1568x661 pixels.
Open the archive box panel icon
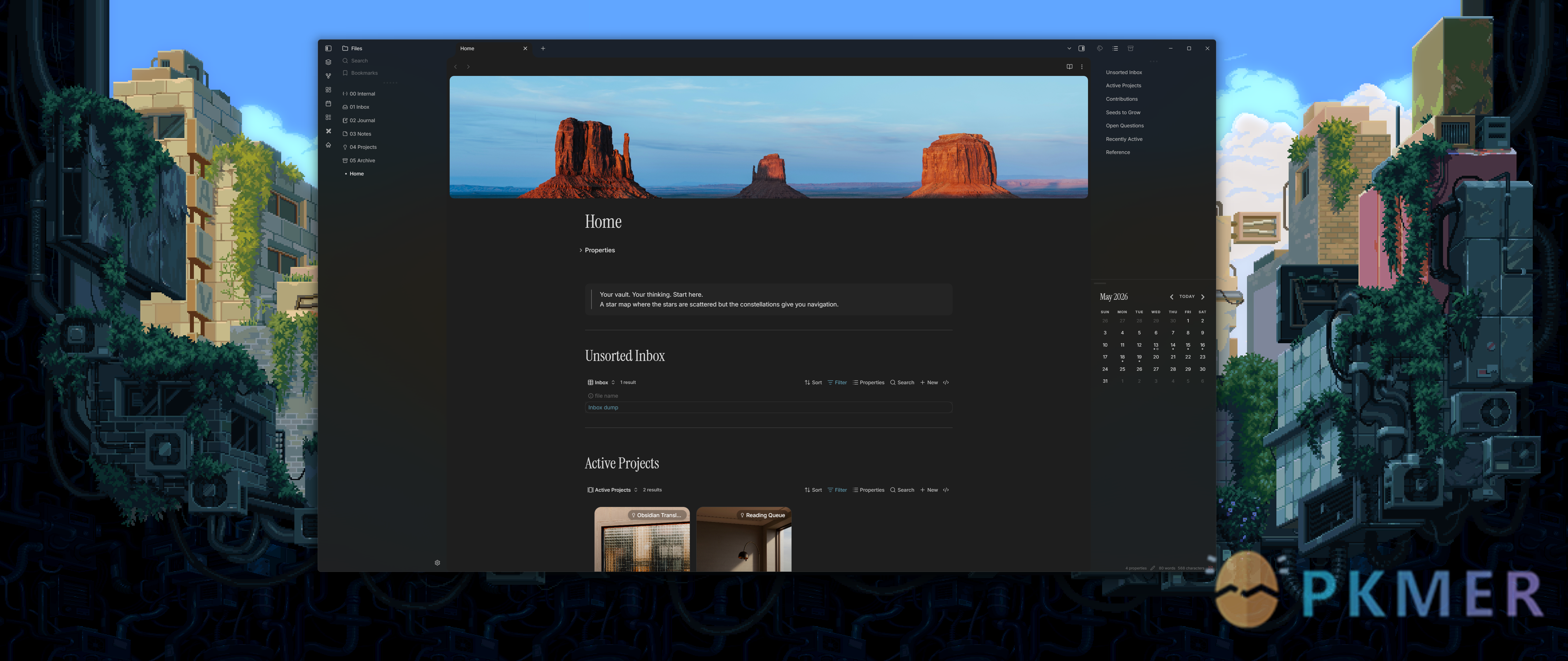[x=1130, y=48]
